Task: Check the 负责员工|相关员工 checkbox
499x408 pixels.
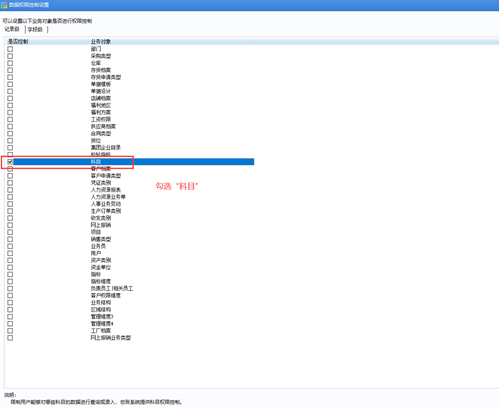Action: tap(10, 289)
